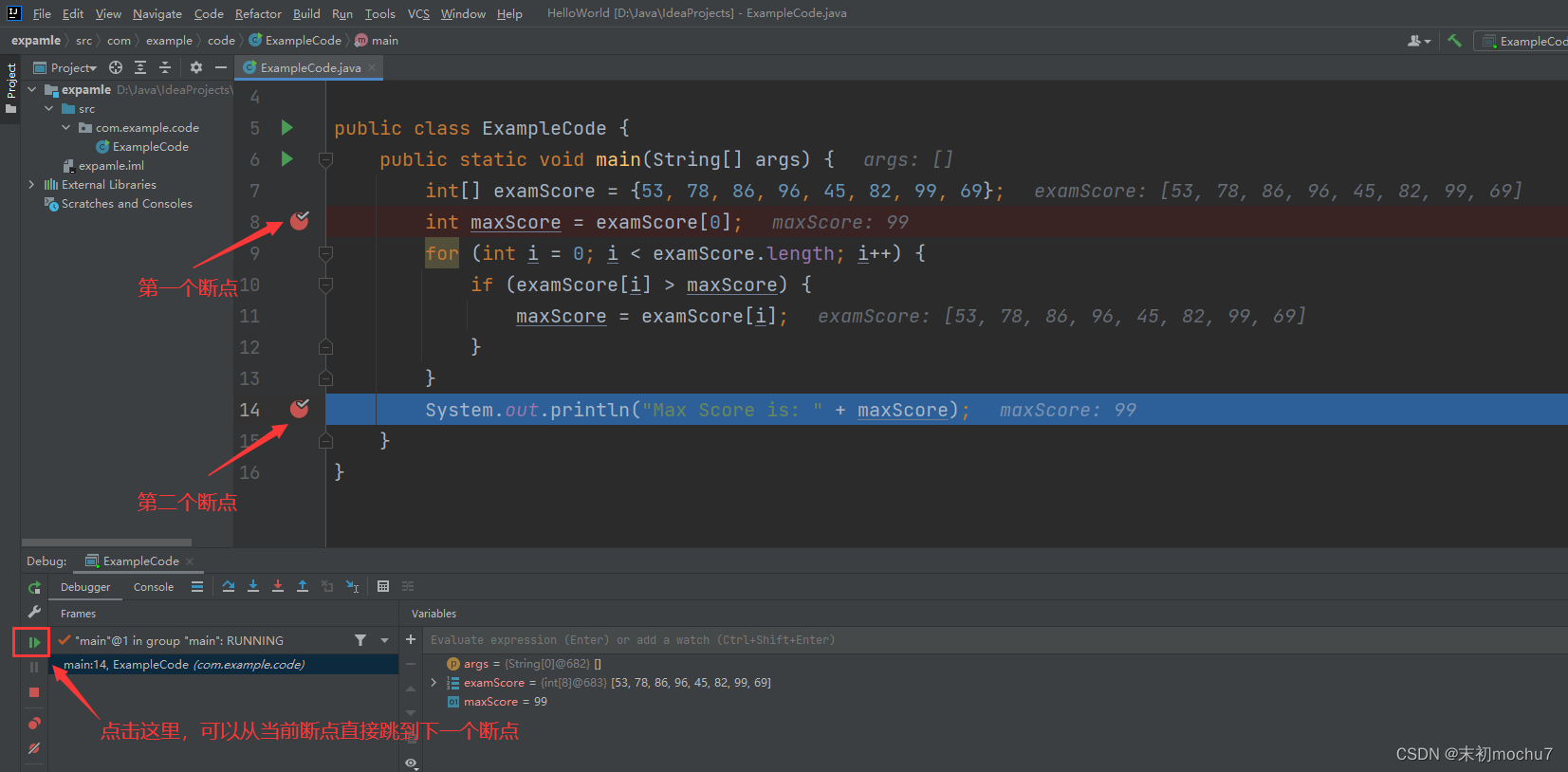This screenshot has height=772, width=1568.
Task: Collapse the main method fold marker on line 6
Action: point(325,159)
